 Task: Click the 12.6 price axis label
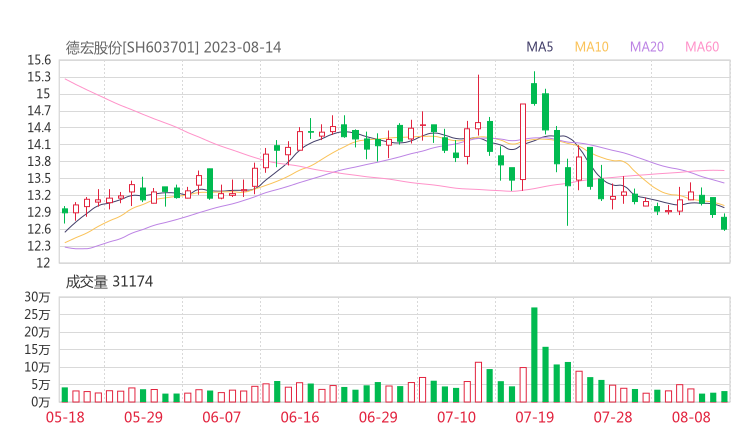pos(39,229)
